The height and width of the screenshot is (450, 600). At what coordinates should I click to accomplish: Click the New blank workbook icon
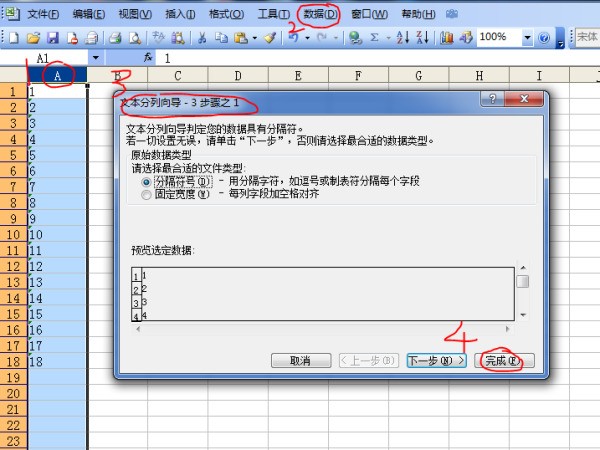pos(14,38)
